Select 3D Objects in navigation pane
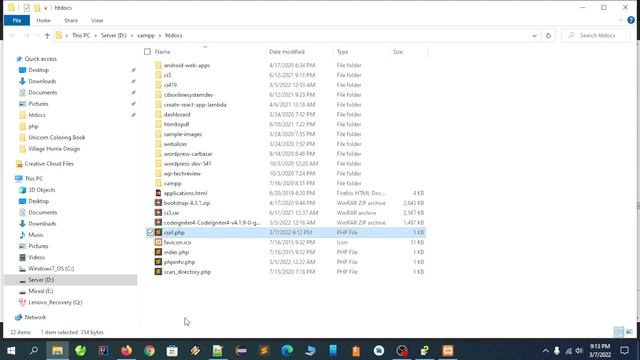640x360 pixels. click(x=41, y=190)
